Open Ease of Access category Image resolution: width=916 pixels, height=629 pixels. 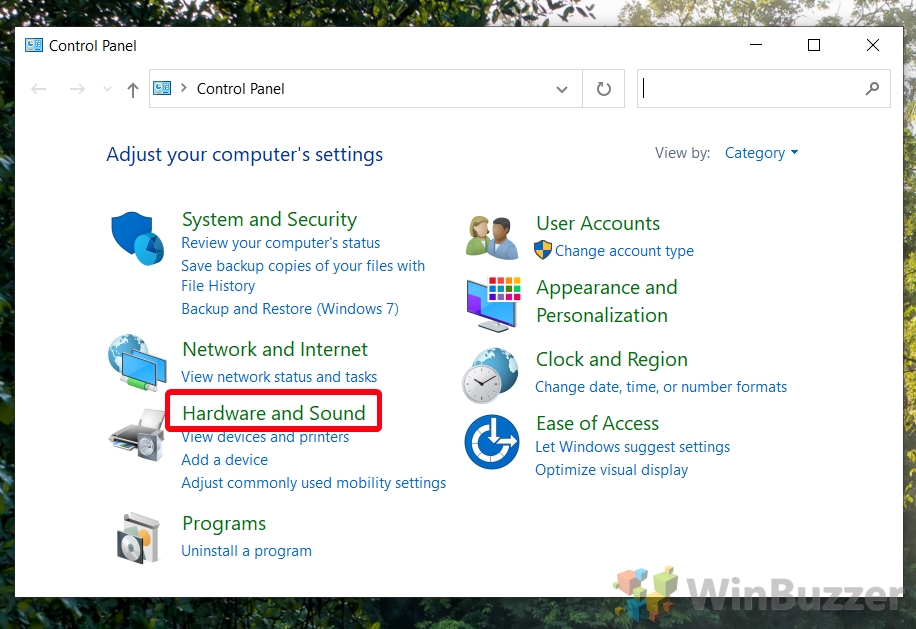[x=598, y=423]
